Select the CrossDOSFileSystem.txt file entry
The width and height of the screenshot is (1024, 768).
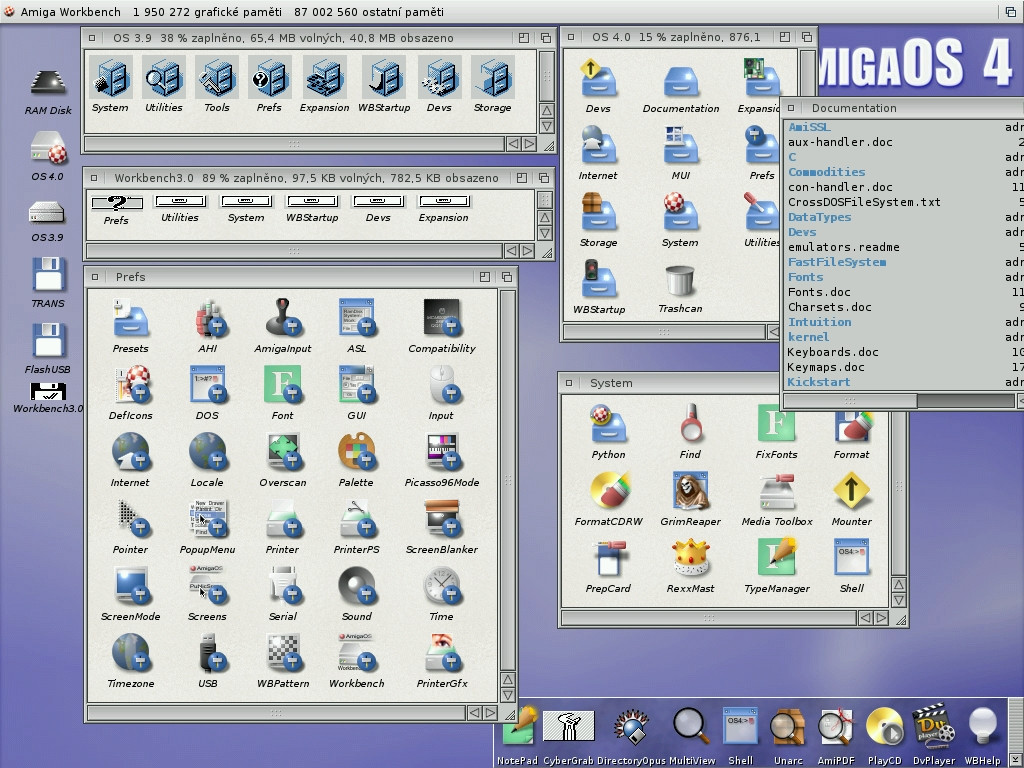[x=864, y=202]
